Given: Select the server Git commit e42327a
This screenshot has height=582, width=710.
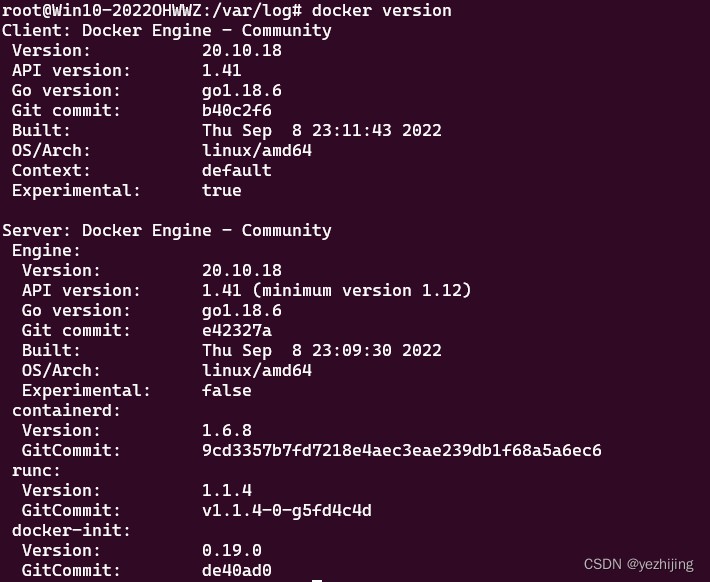Looking at the screenshot, I should click(236, 330).
